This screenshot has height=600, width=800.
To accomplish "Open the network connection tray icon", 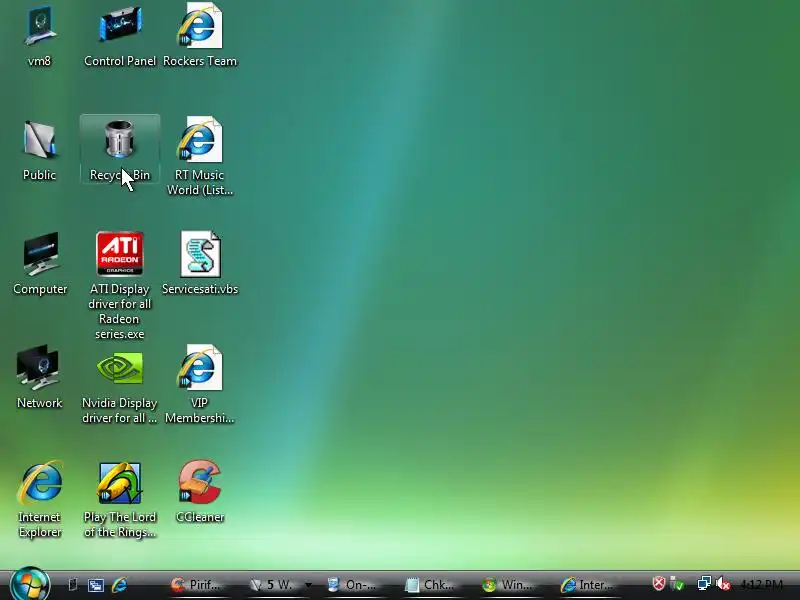I will (x=704, y=583).
